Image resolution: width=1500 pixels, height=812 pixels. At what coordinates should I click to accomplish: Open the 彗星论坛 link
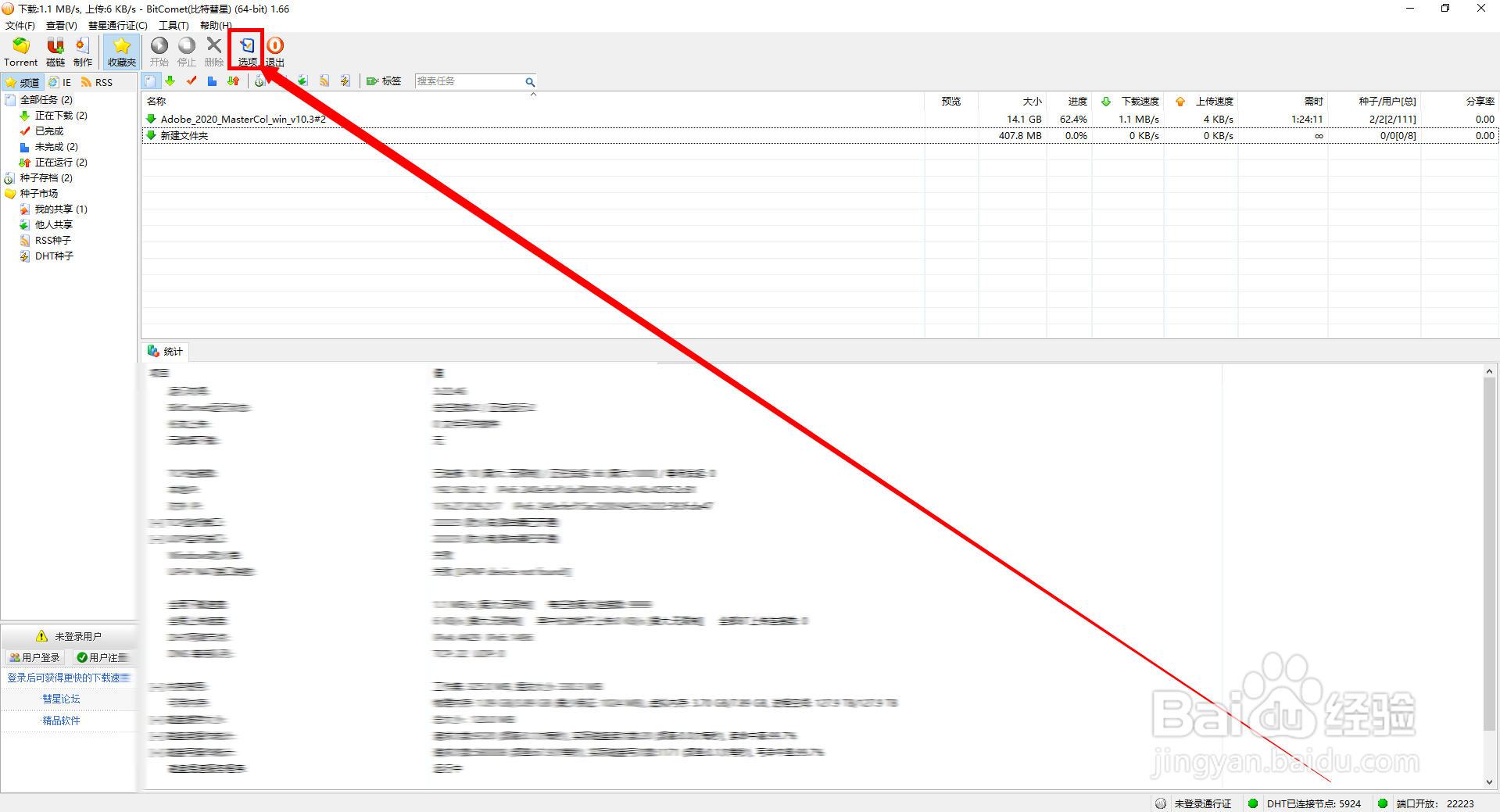(x=61, y=699)
